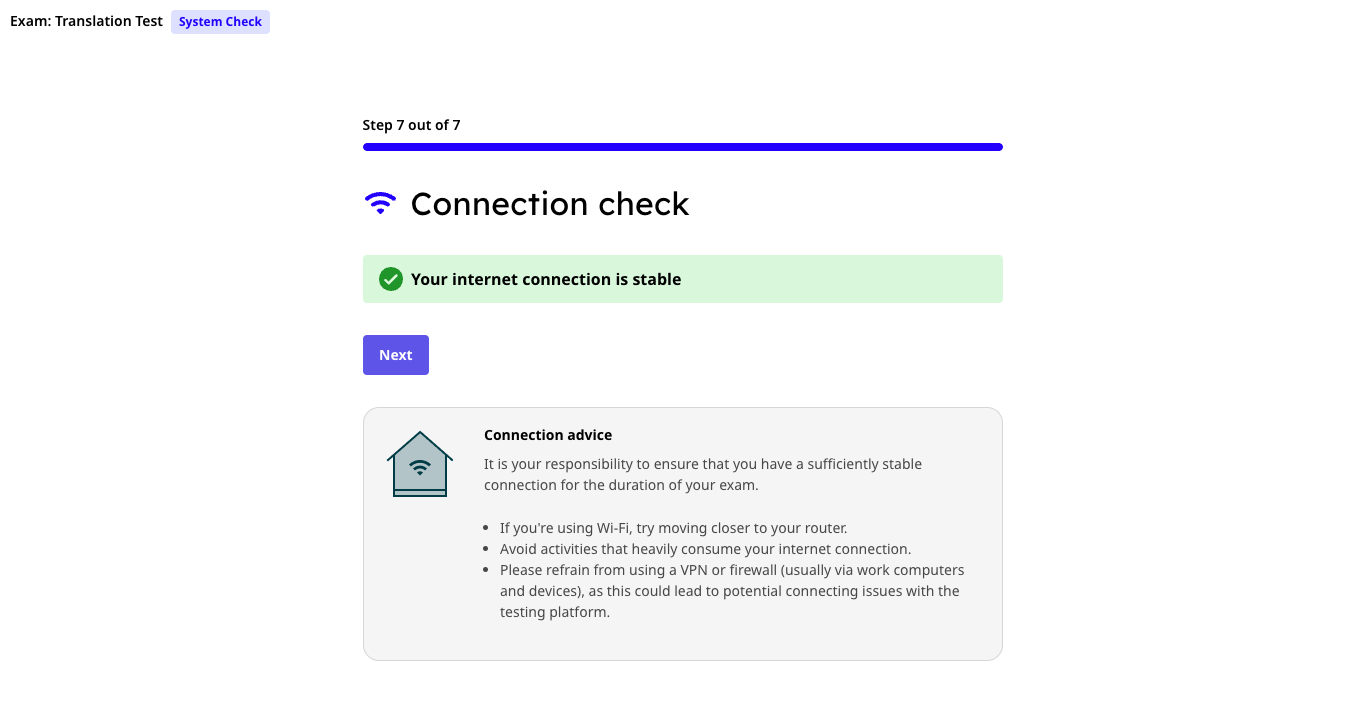
Task: Click the Exam: Translation Test title
Action: click(86, 21)
